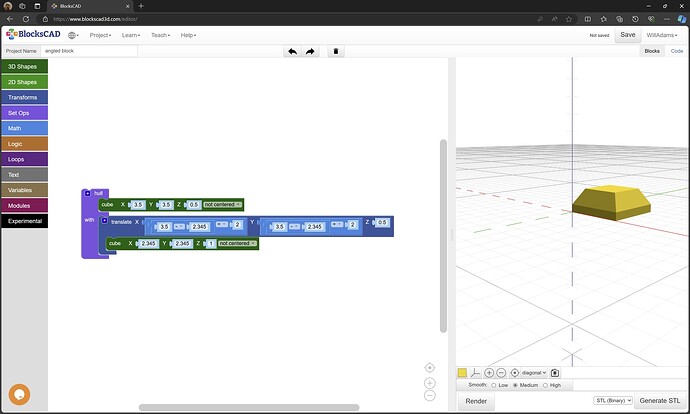Open the Experimental category
Image resolution: width=690 pixels, height=414 pixels.
click(25, 221)
